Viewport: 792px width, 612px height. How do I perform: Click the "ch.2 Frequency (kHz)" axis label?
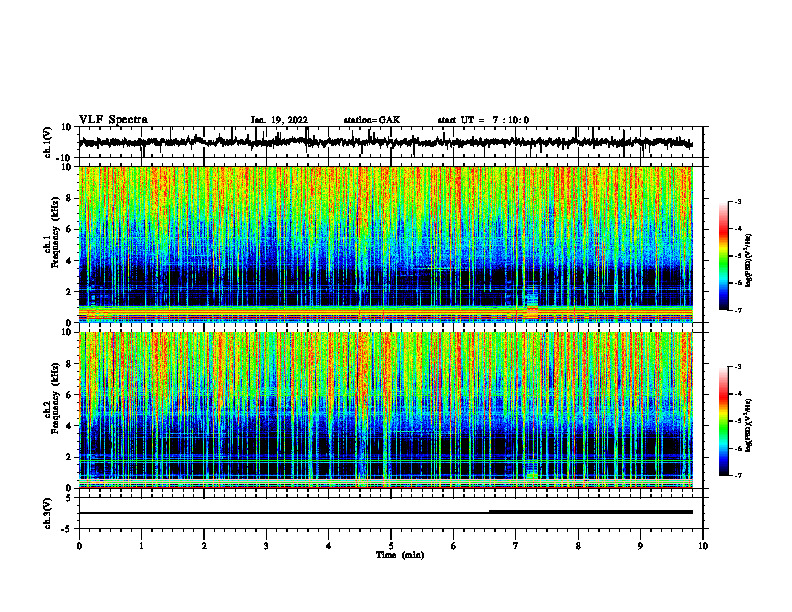click(x=52, y=398)
